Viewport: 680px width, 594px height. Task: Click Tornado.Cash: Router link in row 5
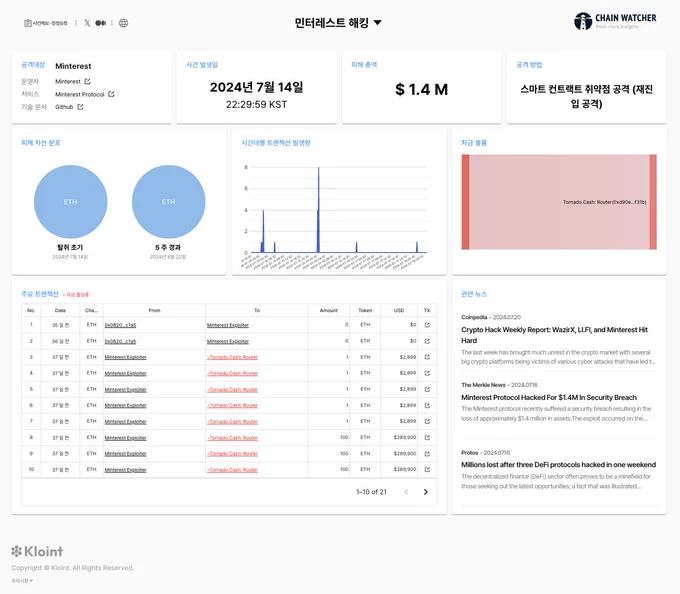coord(232,390)
